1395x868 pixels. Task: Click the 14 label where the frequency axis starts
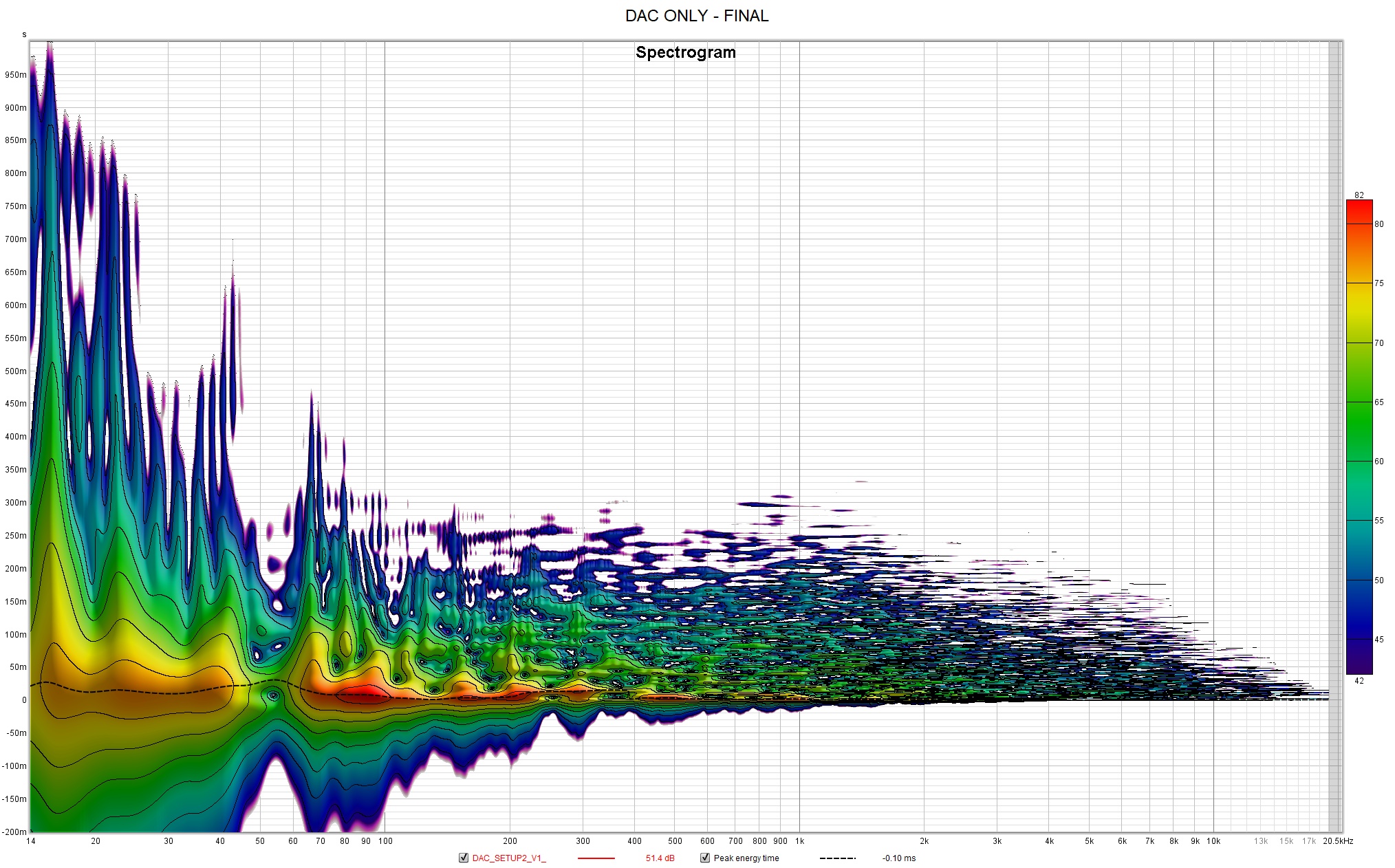pos(30,841)
